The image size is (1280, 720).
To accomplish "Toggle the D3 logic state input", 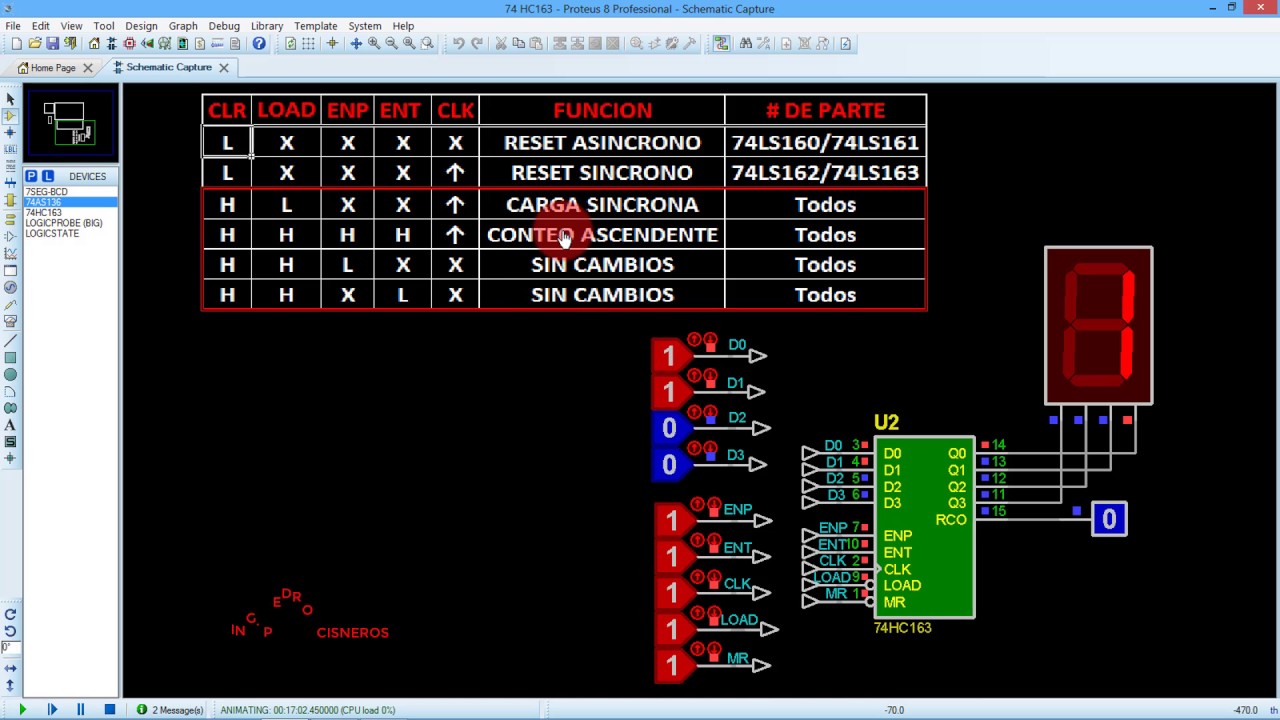I will pyautogui.click(x=670, y=464).
